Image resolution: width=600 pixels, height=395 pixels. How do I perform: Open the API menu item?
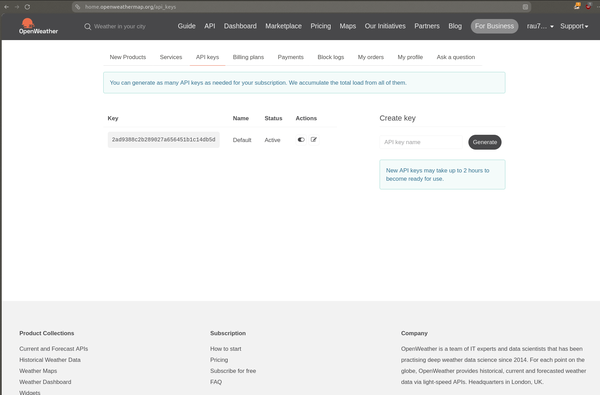[210, 26]
